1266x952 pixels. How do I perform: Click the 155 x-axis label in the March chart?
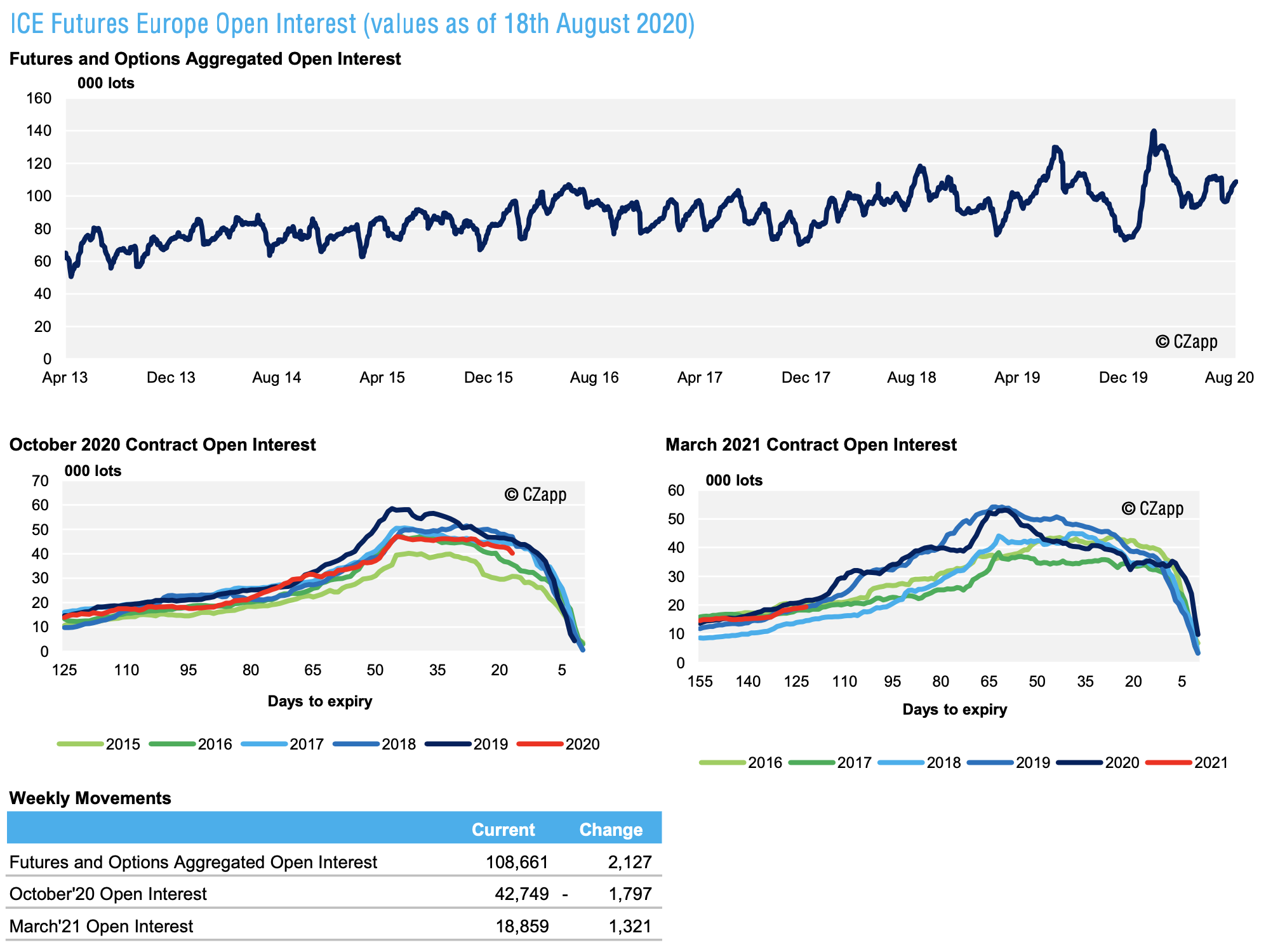pos(700,682)
